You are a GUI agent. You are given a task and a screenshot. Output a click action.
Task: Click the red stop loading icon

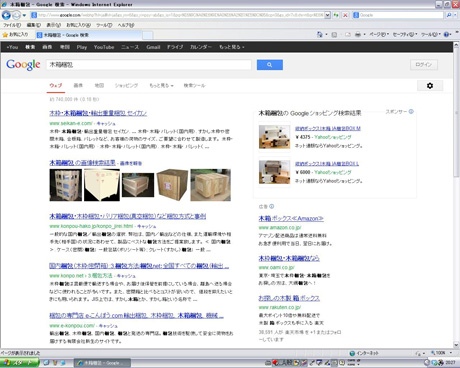pos(345,15)
